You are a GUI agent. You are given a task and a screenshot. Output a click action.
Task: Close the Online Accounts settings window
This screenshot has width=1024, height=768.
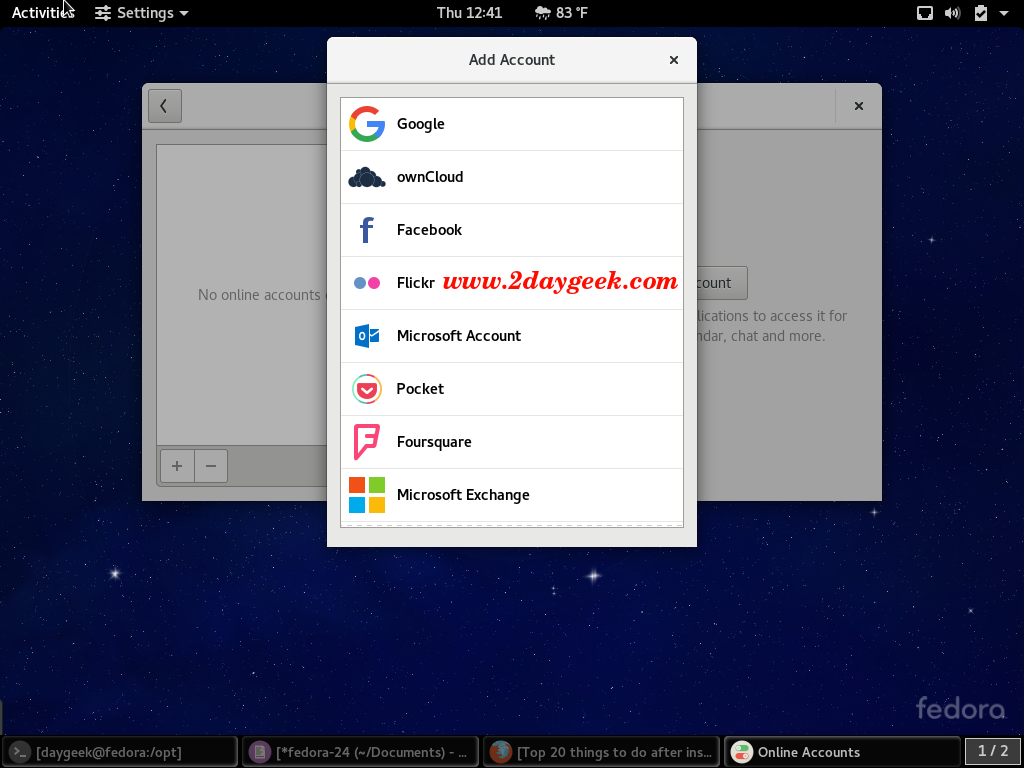click(859, 106)
